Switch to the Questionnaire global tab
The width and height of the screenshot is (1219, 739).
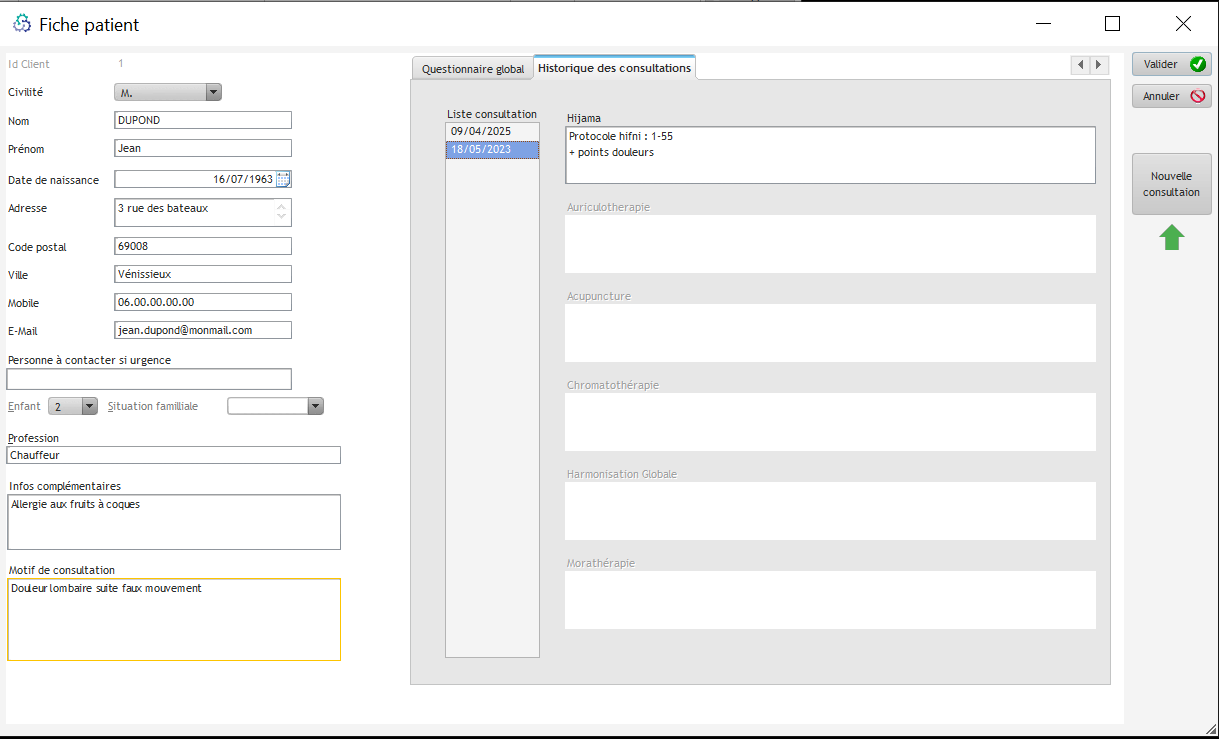click(x=472, y=69)
